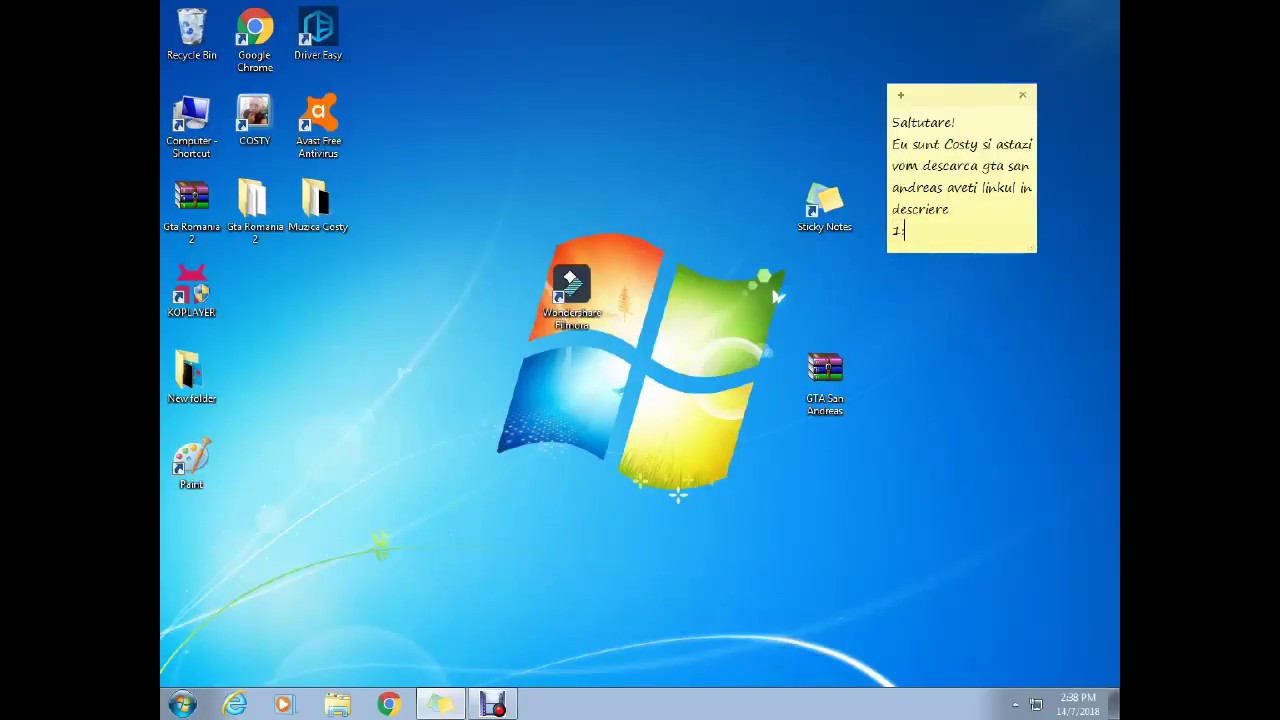The width and height of the screenshot is (1280, 720).
Task: Select the Gta Romania 2 WinRAR archive
Action: 191,212
